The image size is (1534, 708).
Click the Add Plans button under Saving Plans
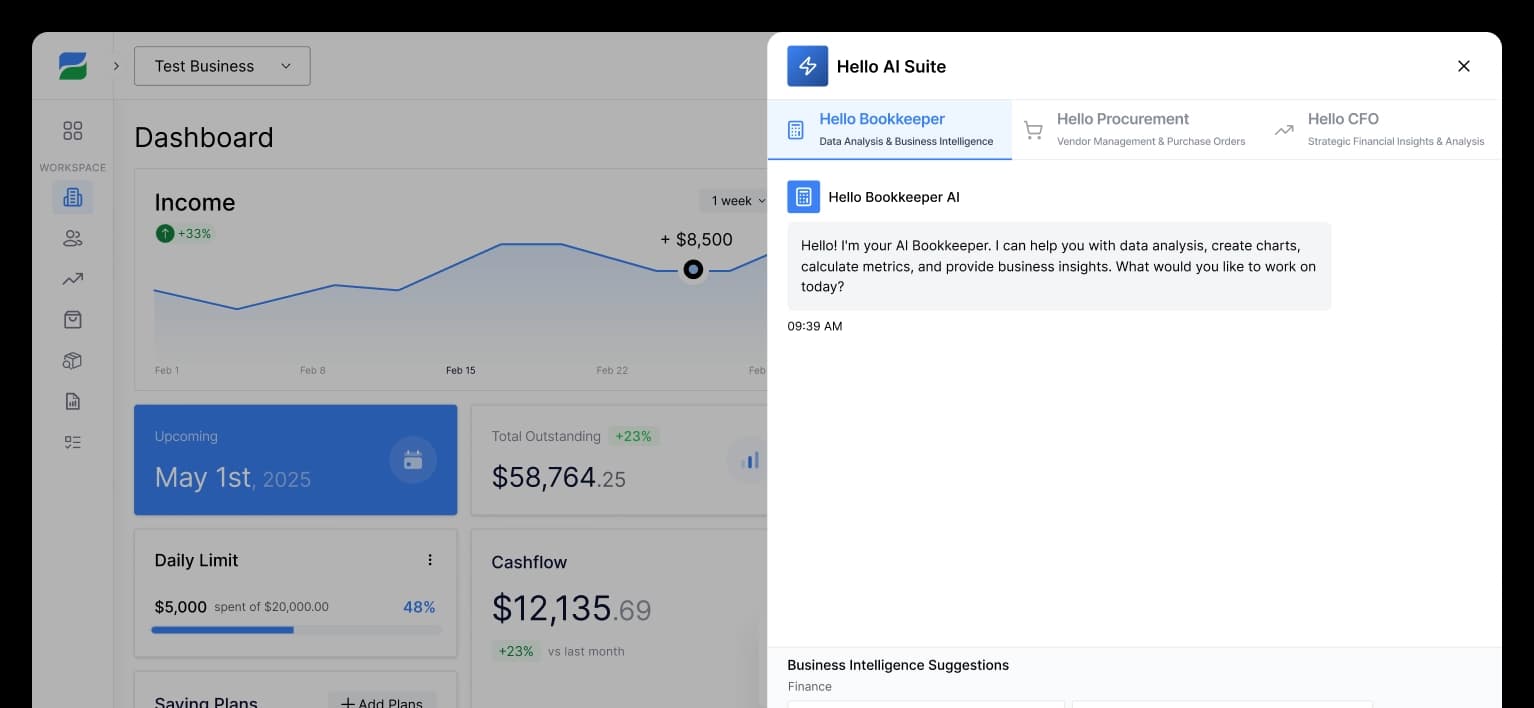[382, 701]
